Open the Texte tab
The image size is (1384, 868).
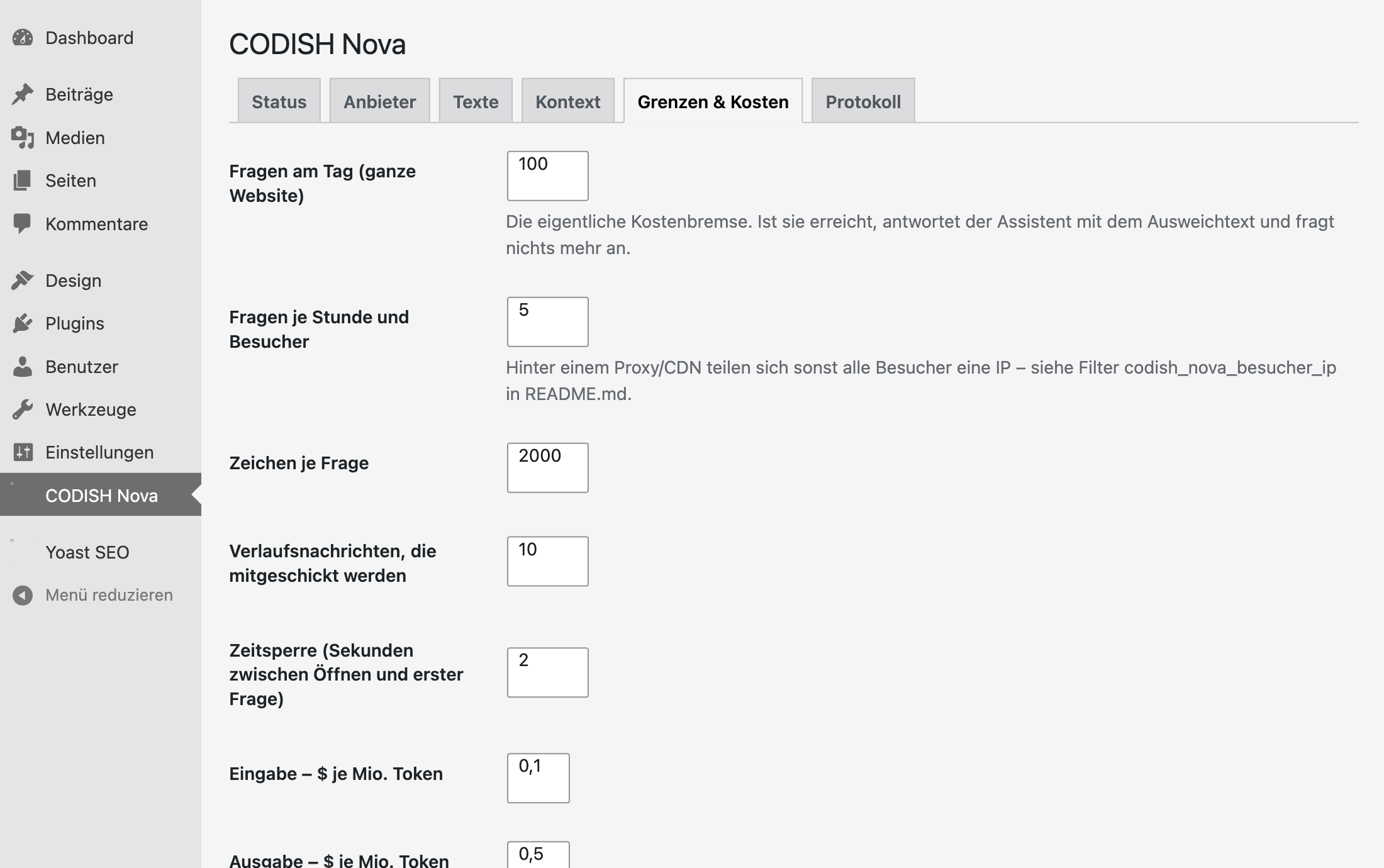tap(476, 101)
